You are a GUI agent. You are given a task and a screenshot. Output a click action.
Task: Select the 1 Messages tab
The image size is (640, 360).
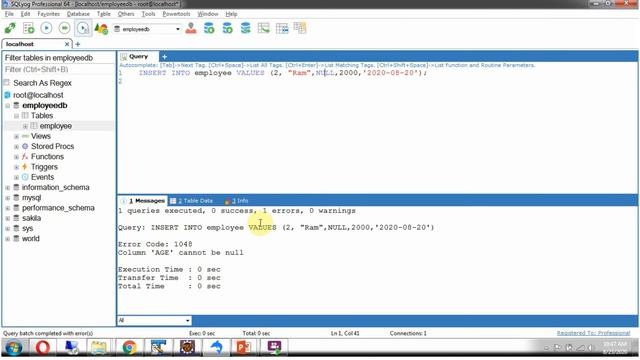pos(143,201)
